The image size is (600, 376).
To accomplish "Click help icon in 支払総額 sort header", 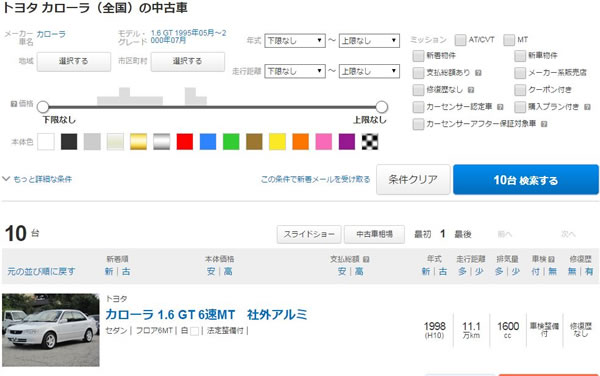I will pos(366,259).
